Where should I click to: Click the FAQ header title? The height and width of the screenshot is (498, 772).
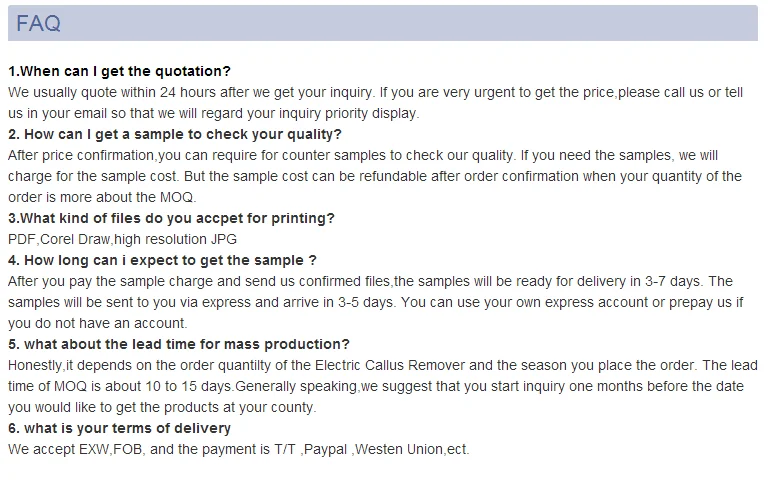(x=38, y=23)
